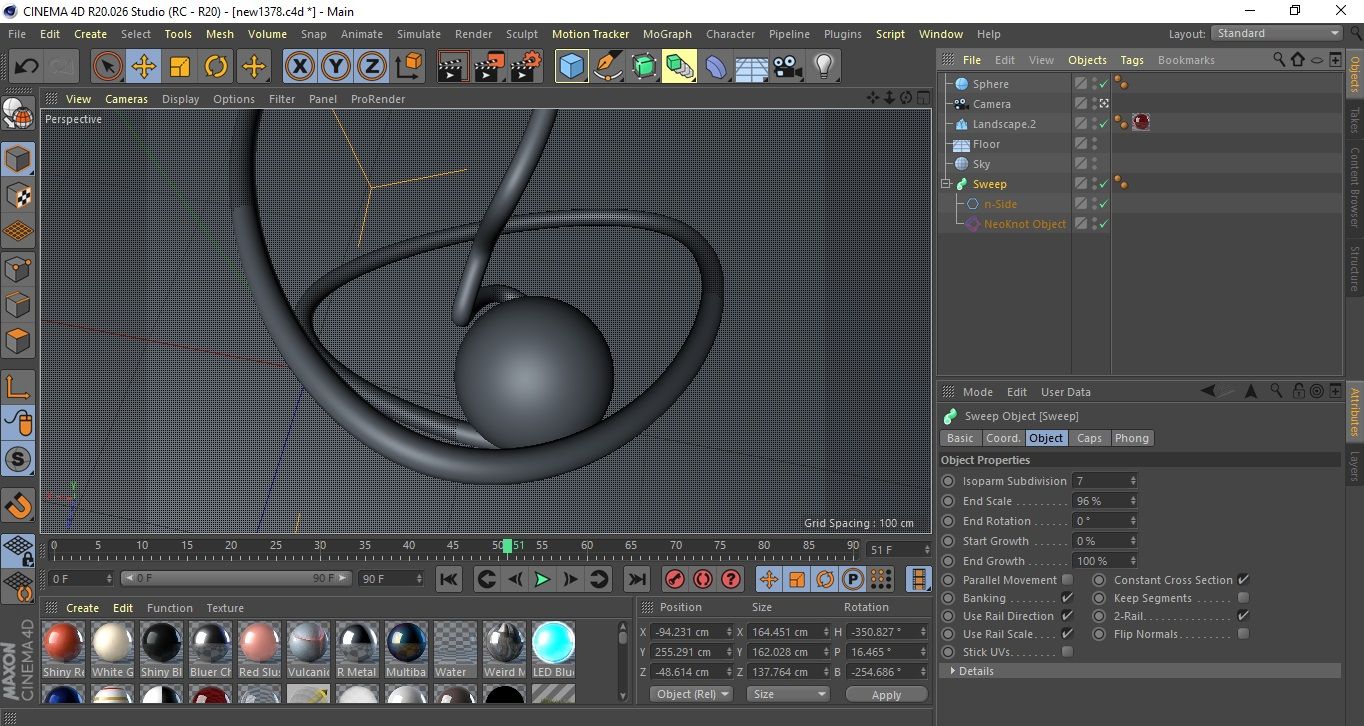This screenshot has width=1364, height=726.
Task: Open the Object (Rel) coordinate dropdown
Action: tap(690, 694)
